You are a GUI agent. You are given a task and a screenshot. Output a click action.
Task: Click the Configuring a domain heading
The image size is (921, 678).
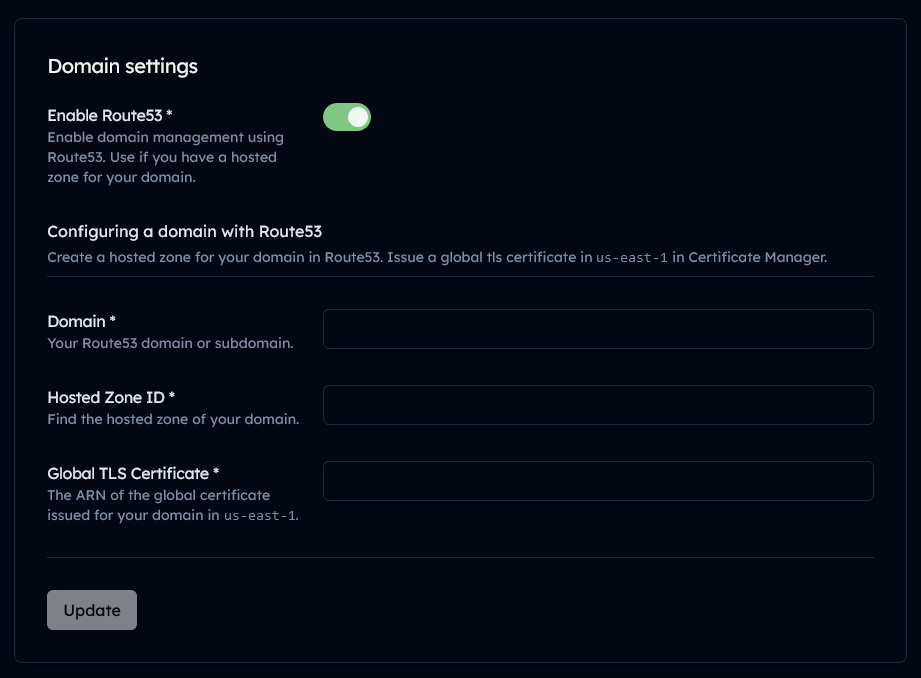click(185, 231)
